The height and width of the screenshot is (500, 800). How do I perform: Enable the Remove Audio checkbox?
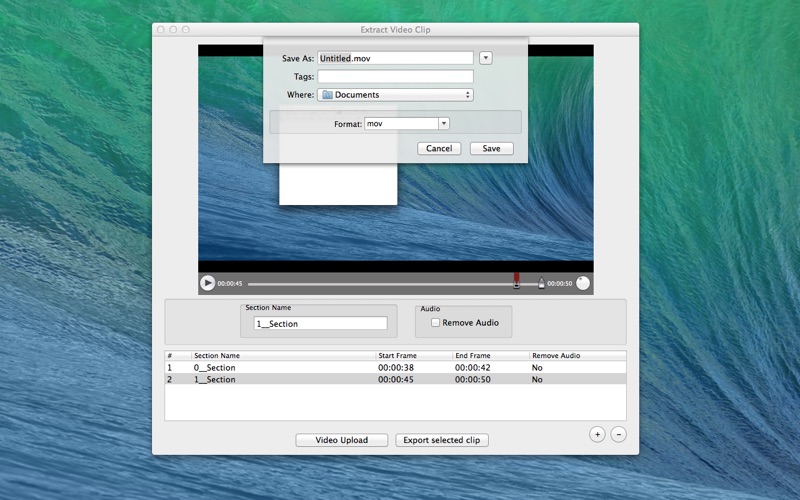[x=435, y=323]
